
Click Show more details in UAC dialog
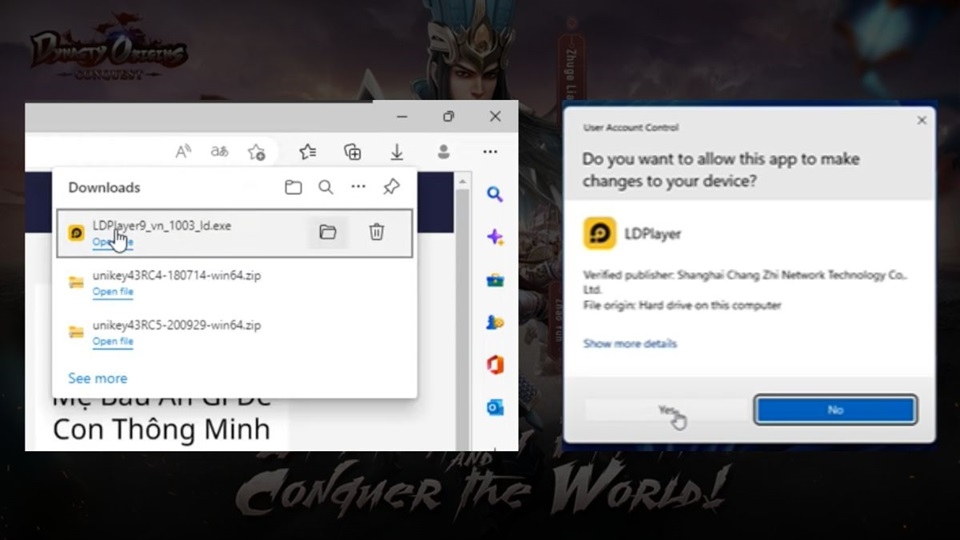(x=630, y=343)
